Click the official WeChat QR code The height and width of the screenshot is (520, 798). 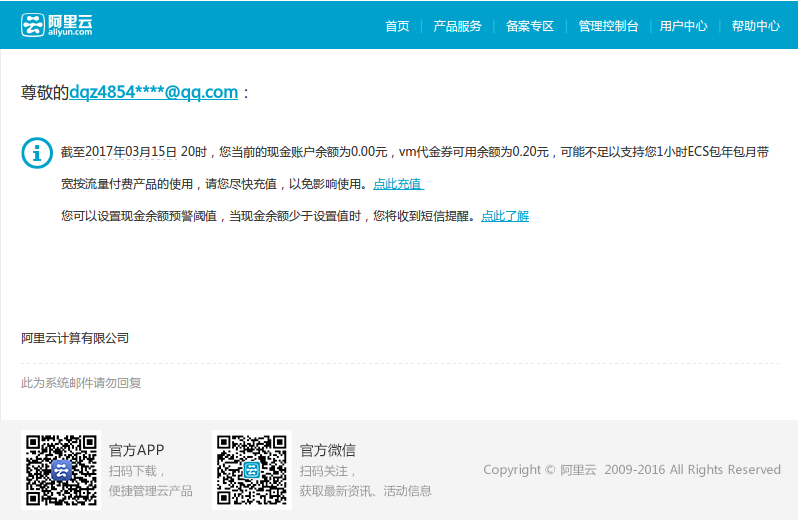tap(252, 470)
